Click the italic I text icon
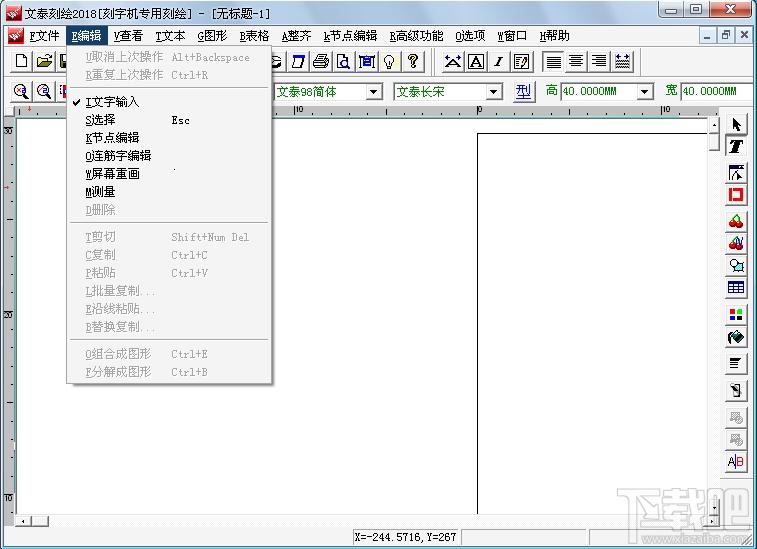Screen dimensions: 757x549 (x=499, y=61)
